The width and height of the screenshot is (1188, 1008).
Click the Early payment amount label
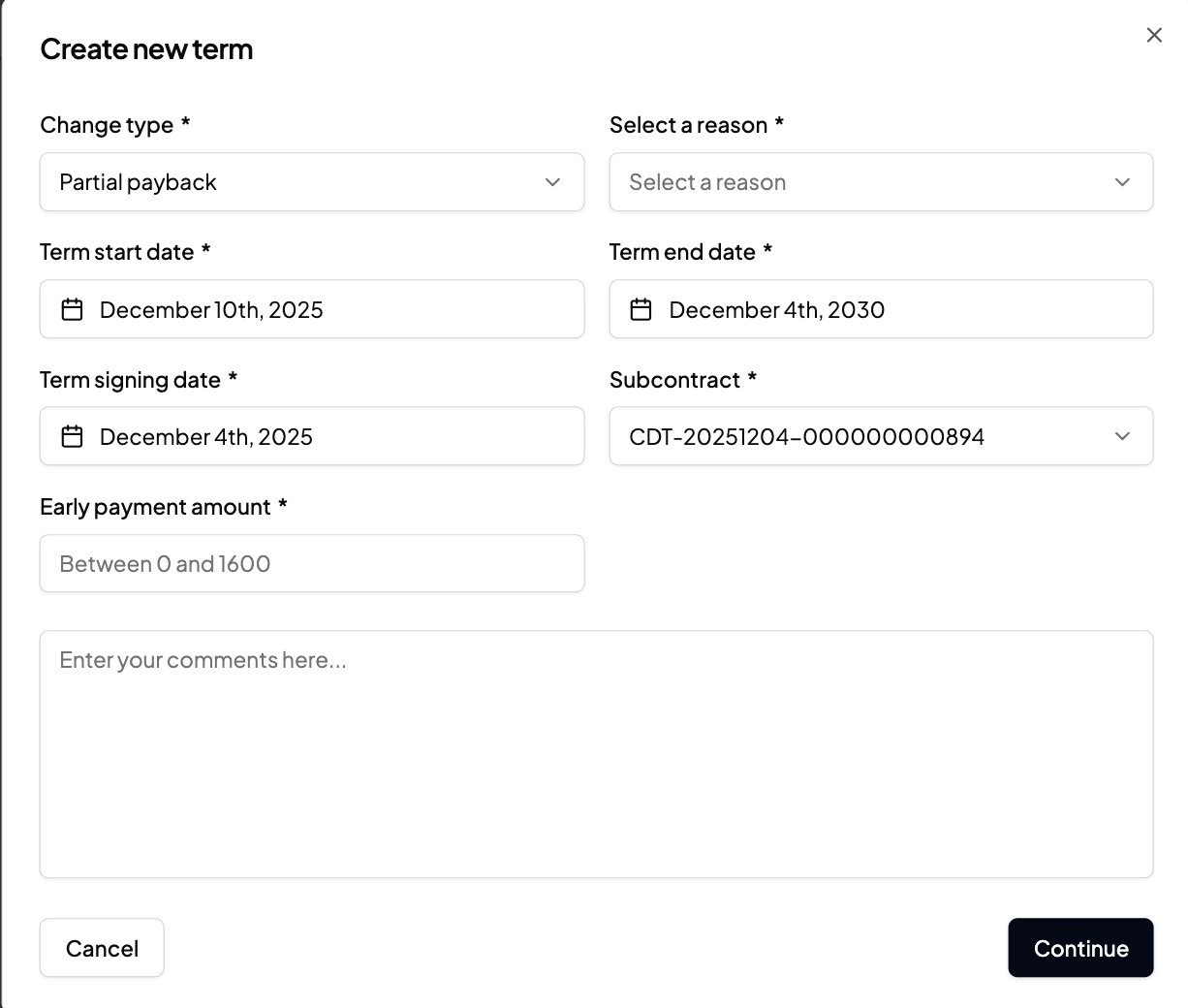coord(155,507)
